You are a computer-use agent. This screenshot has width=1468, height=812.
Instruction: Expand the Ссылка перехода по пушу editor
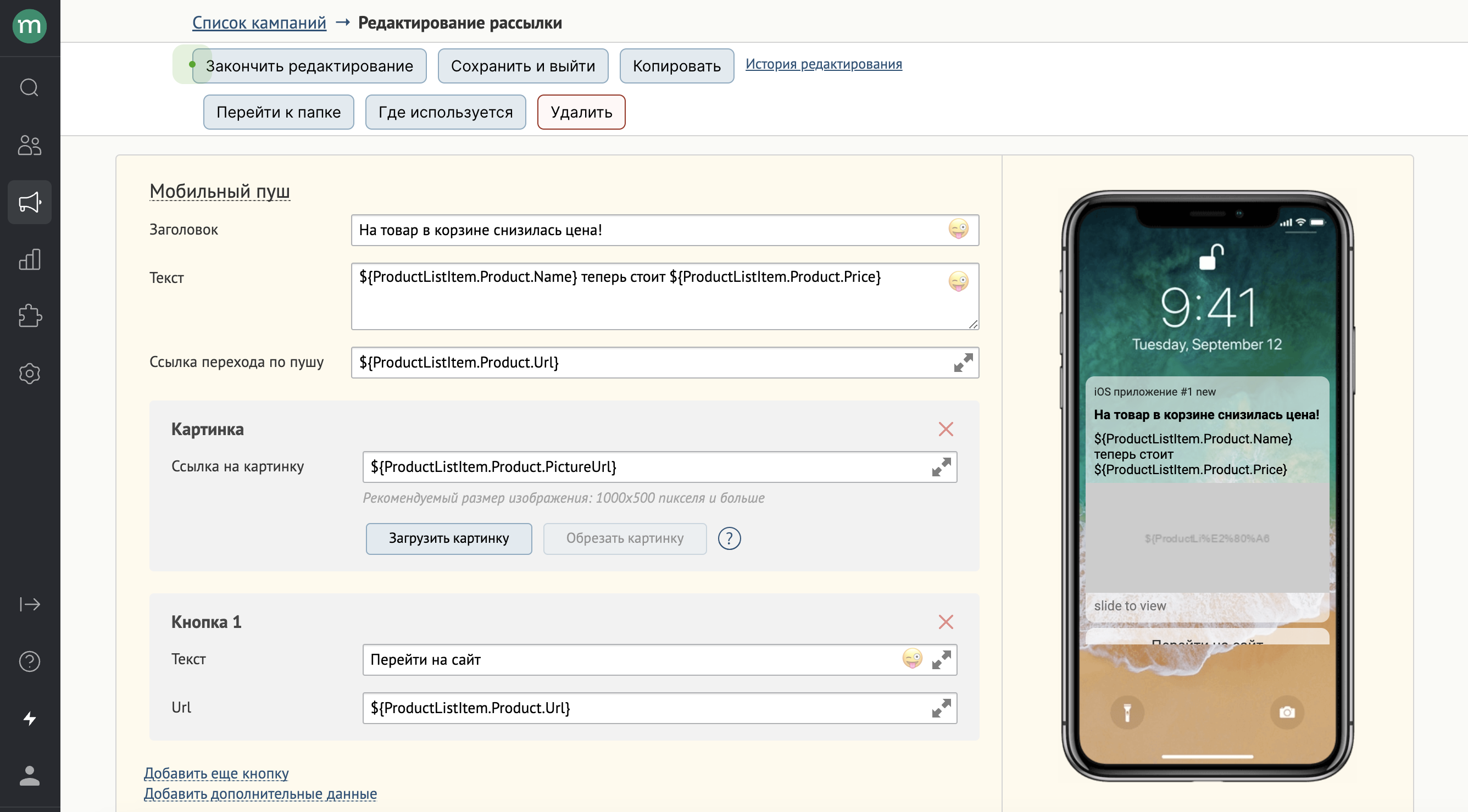(963, 363)
